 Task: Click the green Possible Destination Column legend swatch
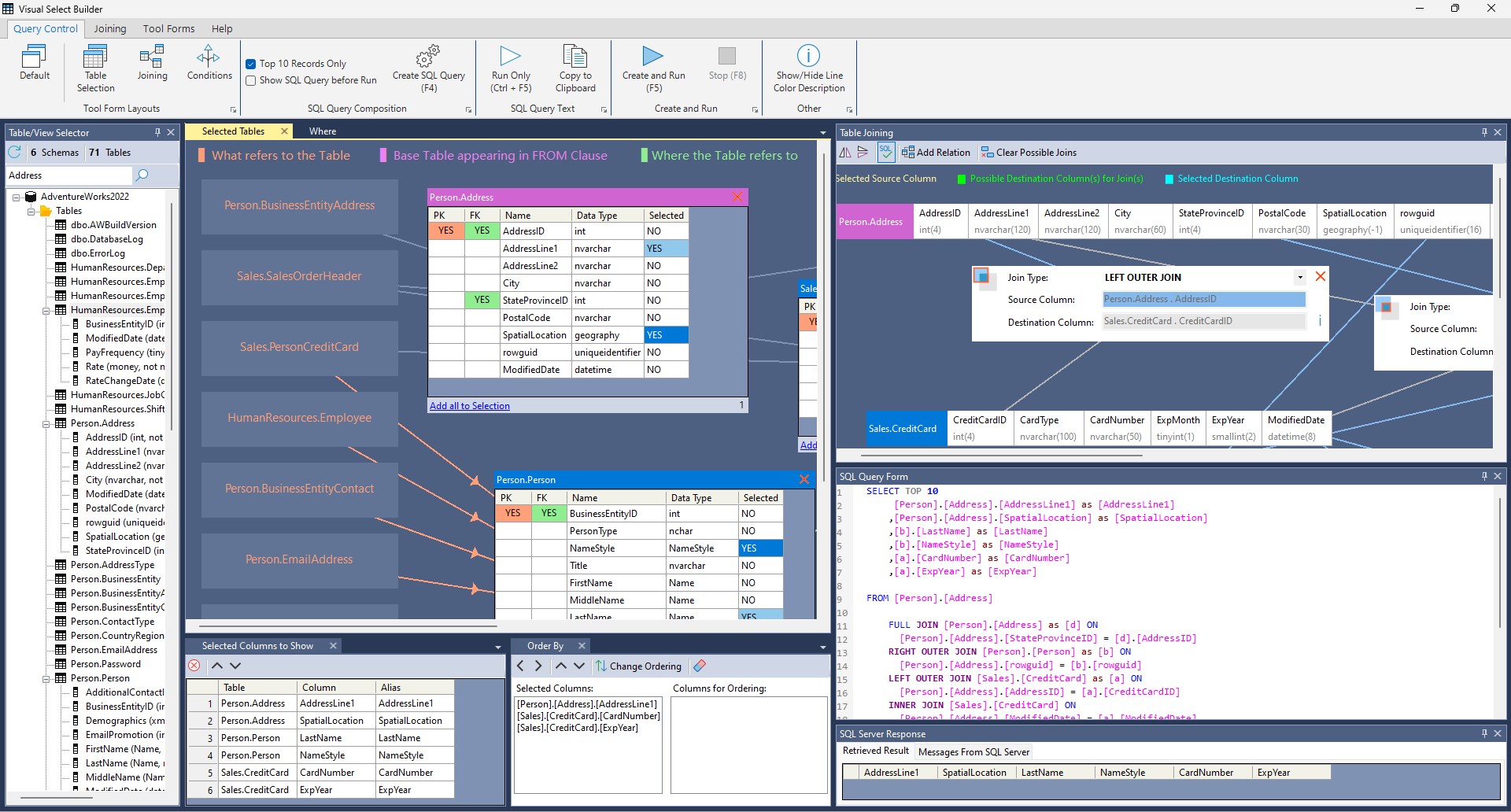click(x=962, y=179)
